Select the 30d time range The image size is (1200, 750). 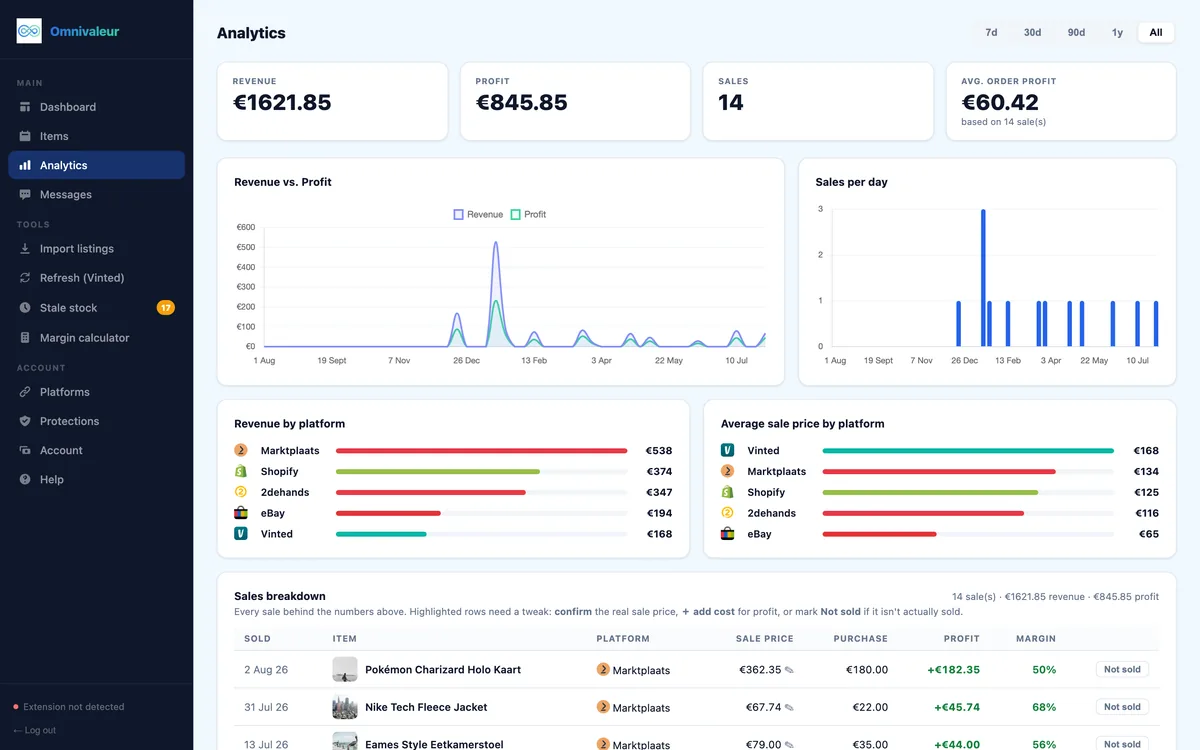click(x=1032, y=32)
